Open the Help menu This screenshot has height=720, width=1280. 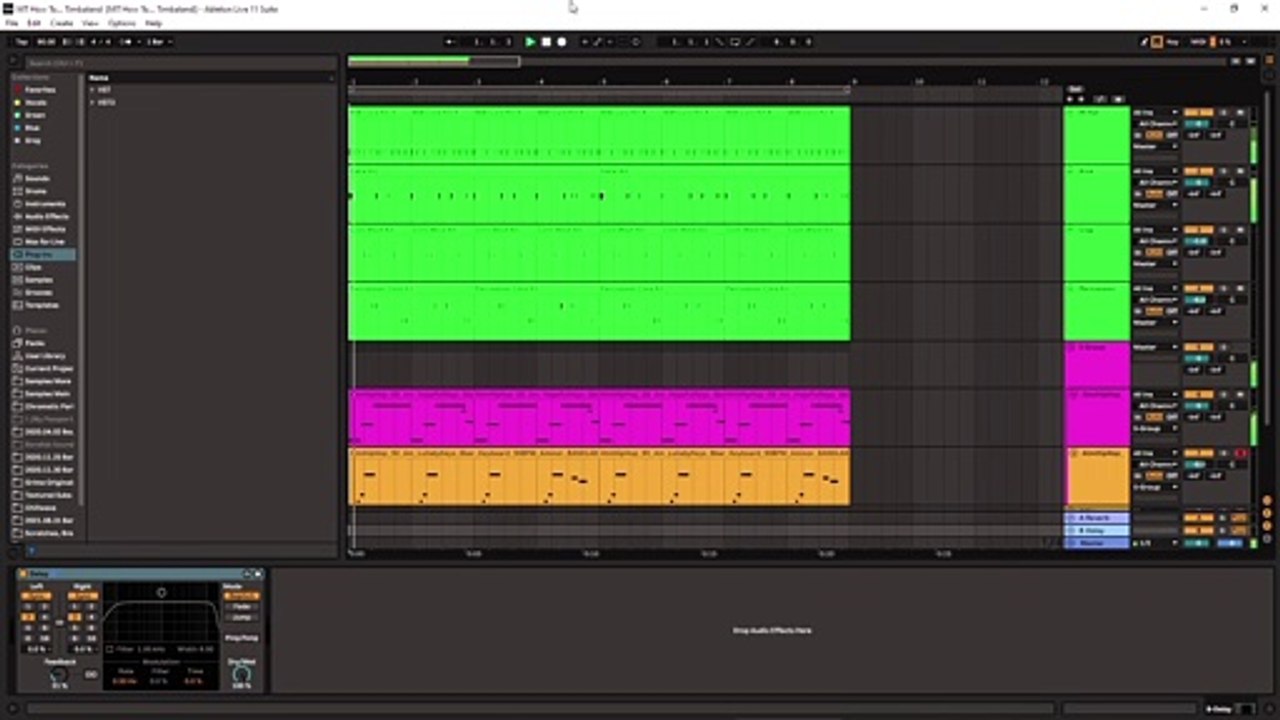[x=153, y=22]
